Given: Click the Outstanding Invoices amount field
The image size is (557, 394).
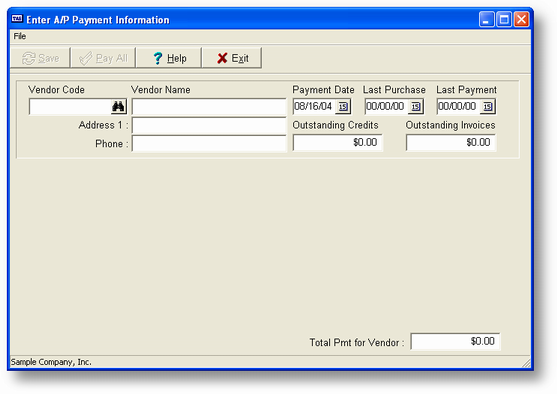Looking at the screenshot, I should (x=451, y=142).
